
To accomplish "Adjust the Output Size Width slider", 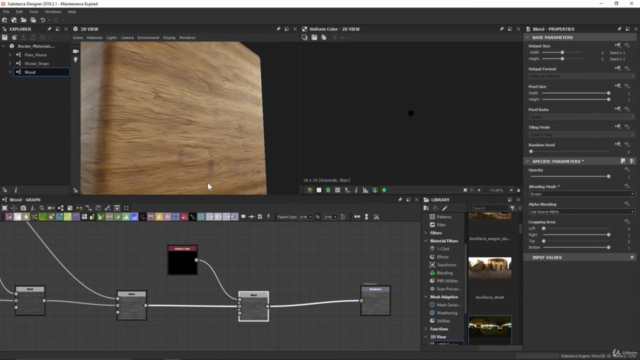I will coord(562,53).
